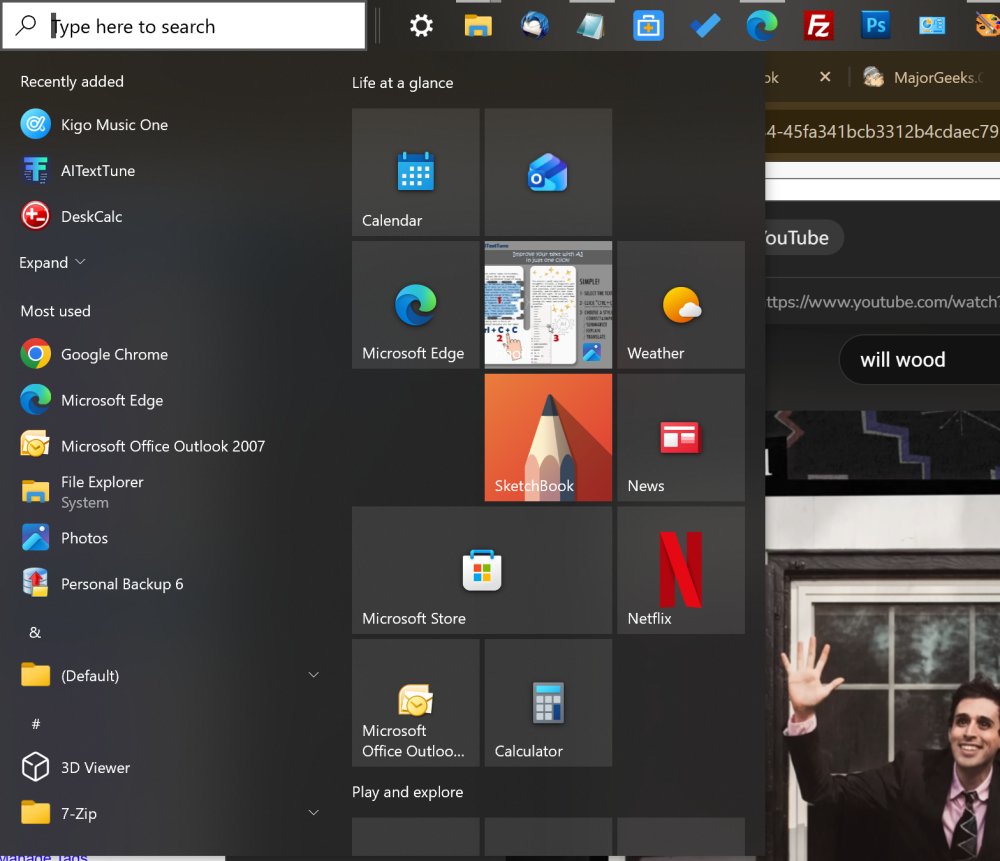Close the browser tab with X button
The height and width of the screenshot is (861, 1000).
825,77
